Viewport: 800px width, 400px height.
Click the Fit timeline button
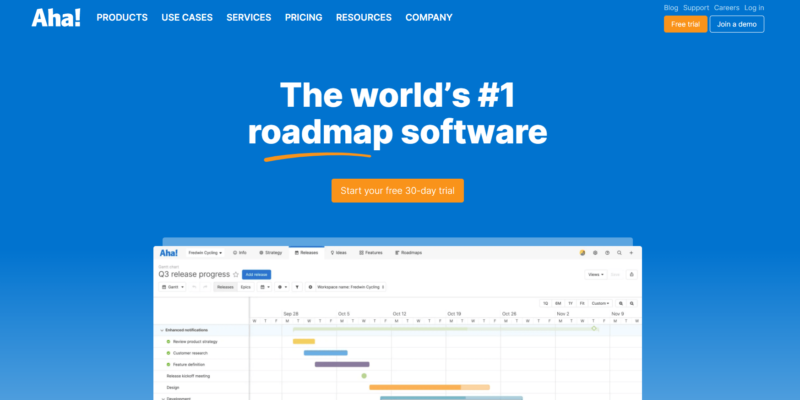coord(582,303)
